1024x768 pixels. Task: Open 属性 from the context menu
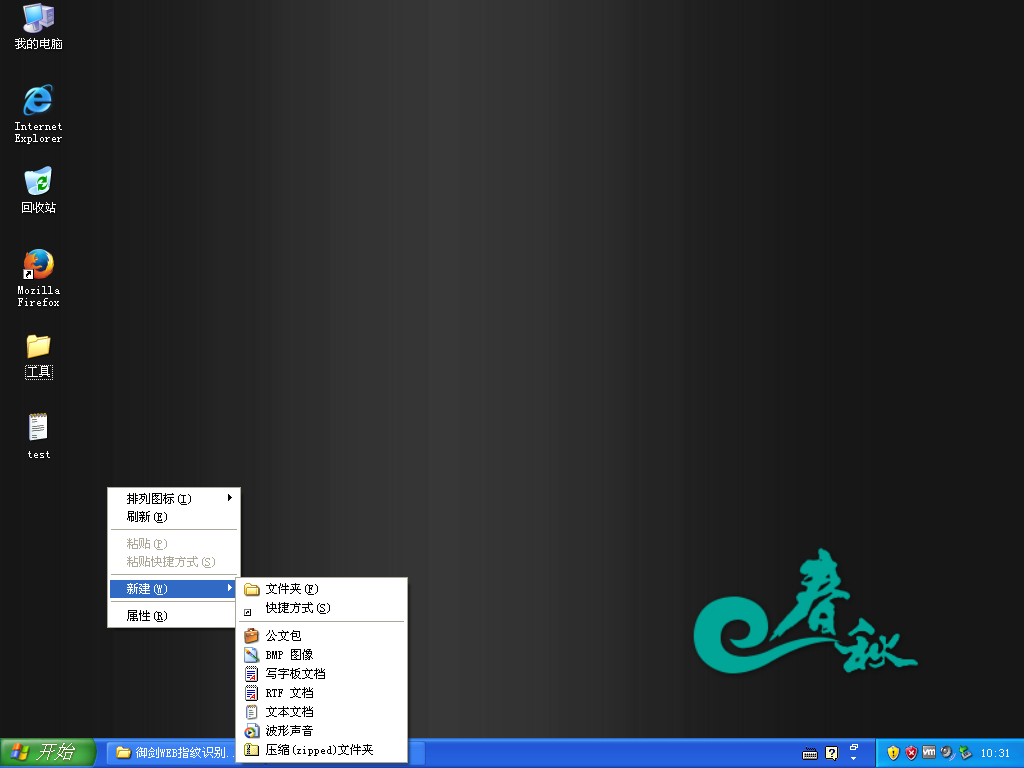(174, 616)
